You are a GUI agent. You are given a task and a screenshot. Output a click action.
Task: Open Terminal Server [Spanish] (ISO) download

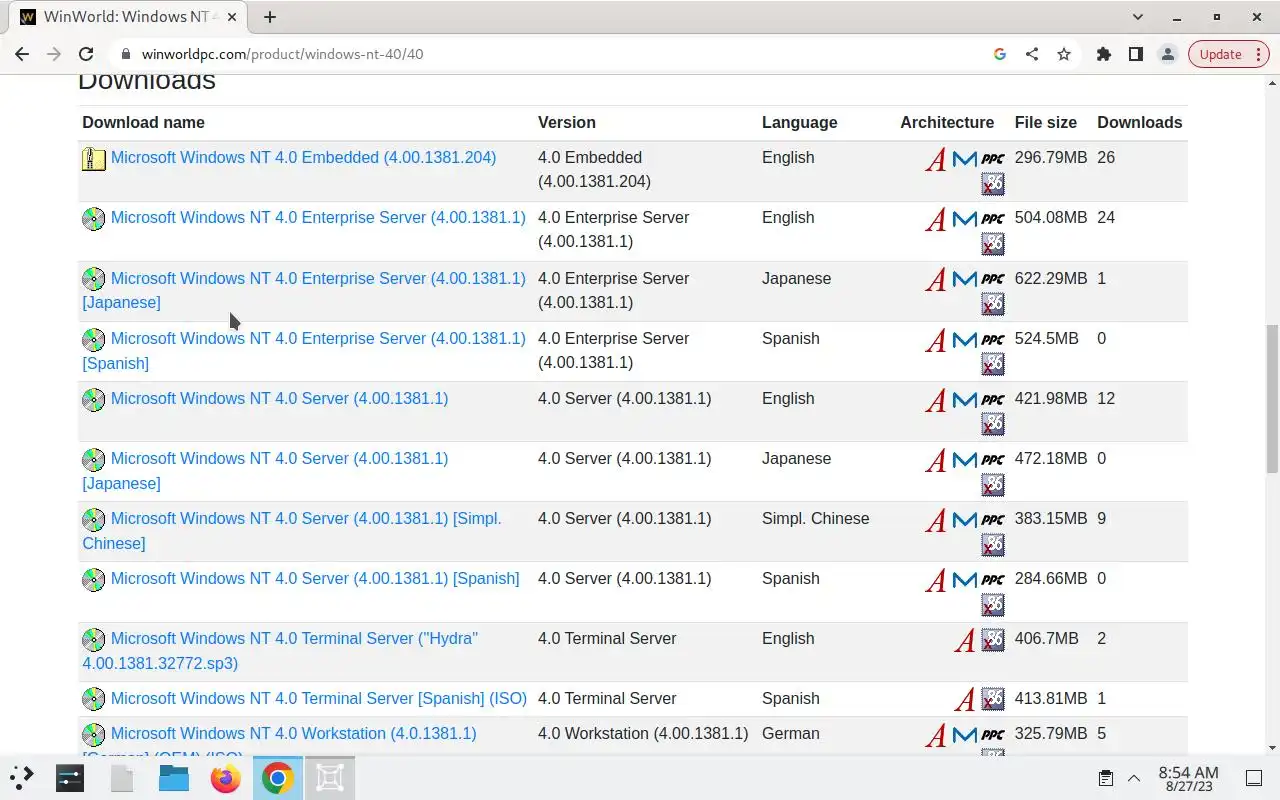click(x=319, y=698)
